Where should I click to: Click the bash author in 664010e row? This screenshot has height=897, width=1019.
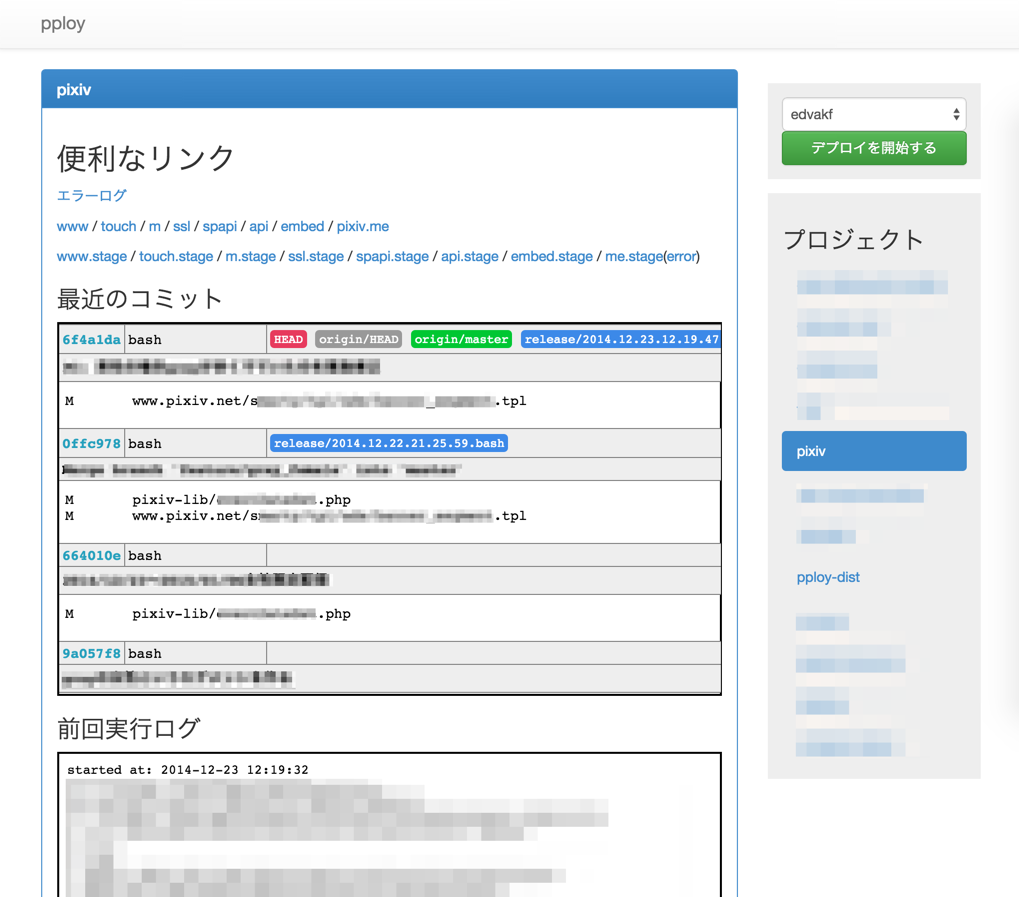[x=145, y=556]
